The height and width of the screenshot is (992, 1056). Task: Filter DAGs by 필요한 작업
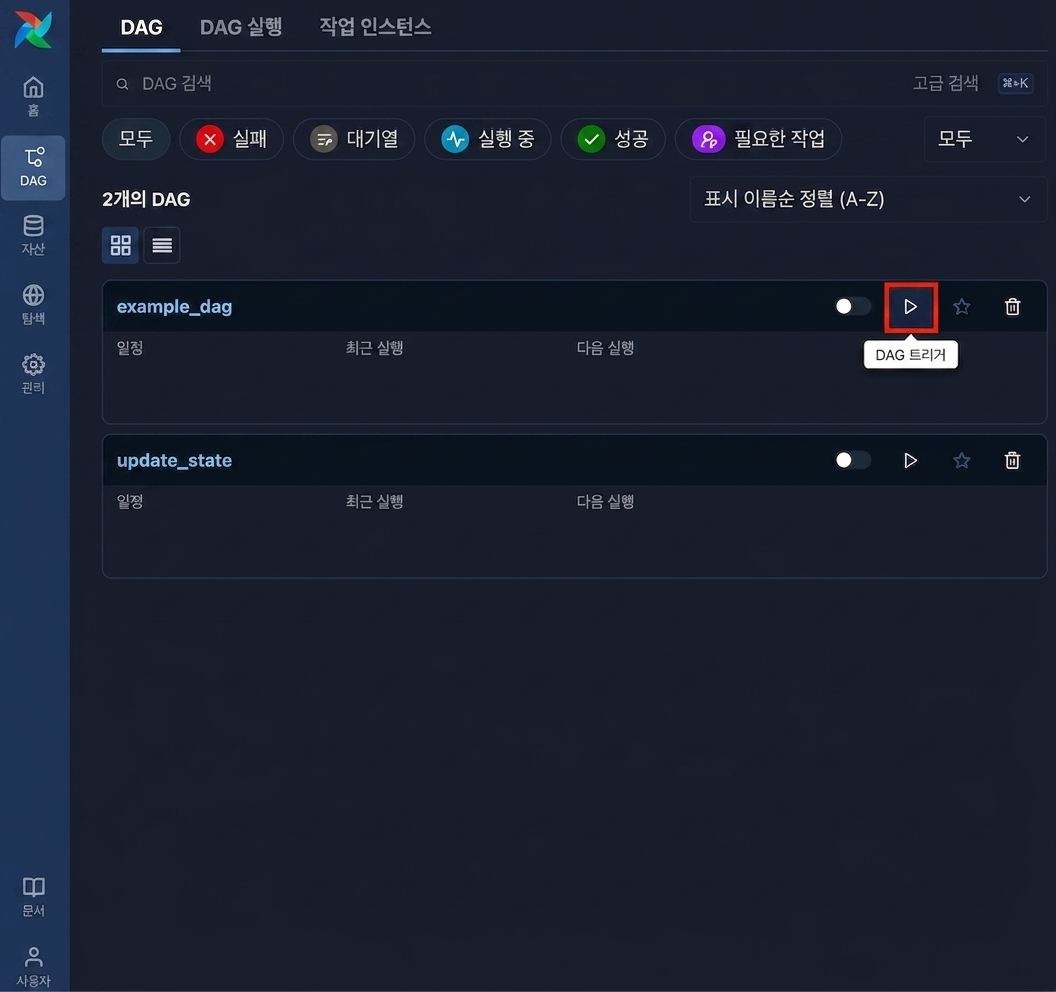tap(758, 139)
